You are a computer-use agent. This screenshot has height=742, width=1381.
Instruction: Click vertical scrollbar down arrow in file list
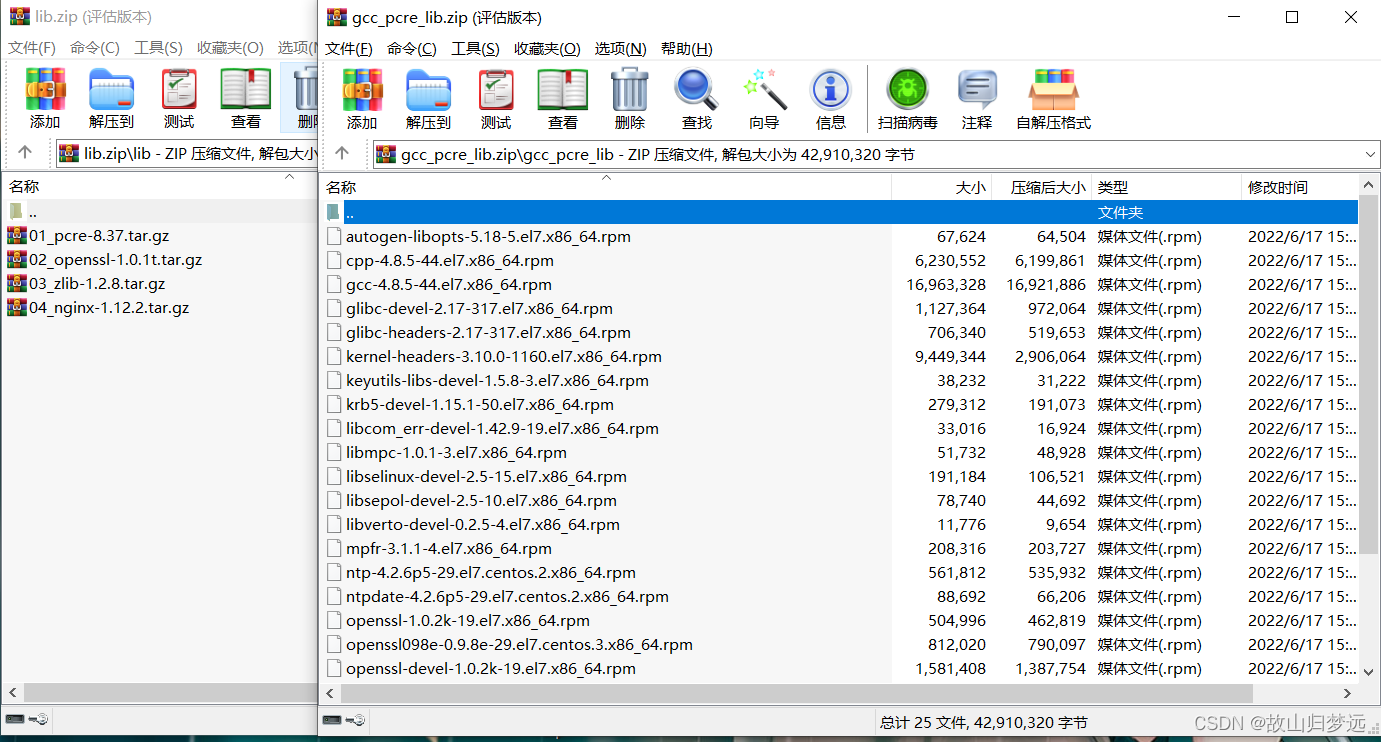[x=1369, y=671]
